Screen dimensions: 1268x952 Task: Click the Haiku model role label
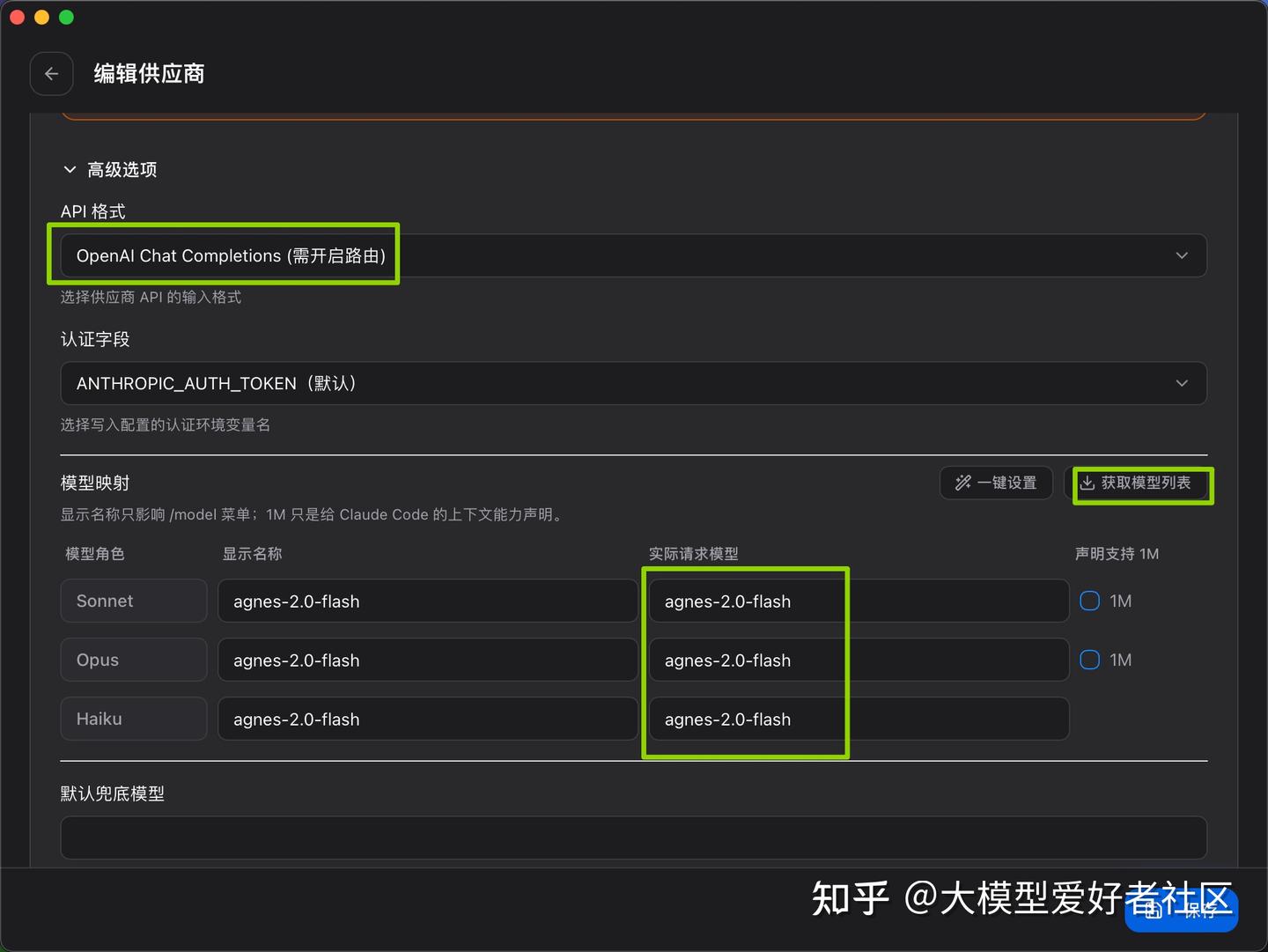click(x=134, y=719)
